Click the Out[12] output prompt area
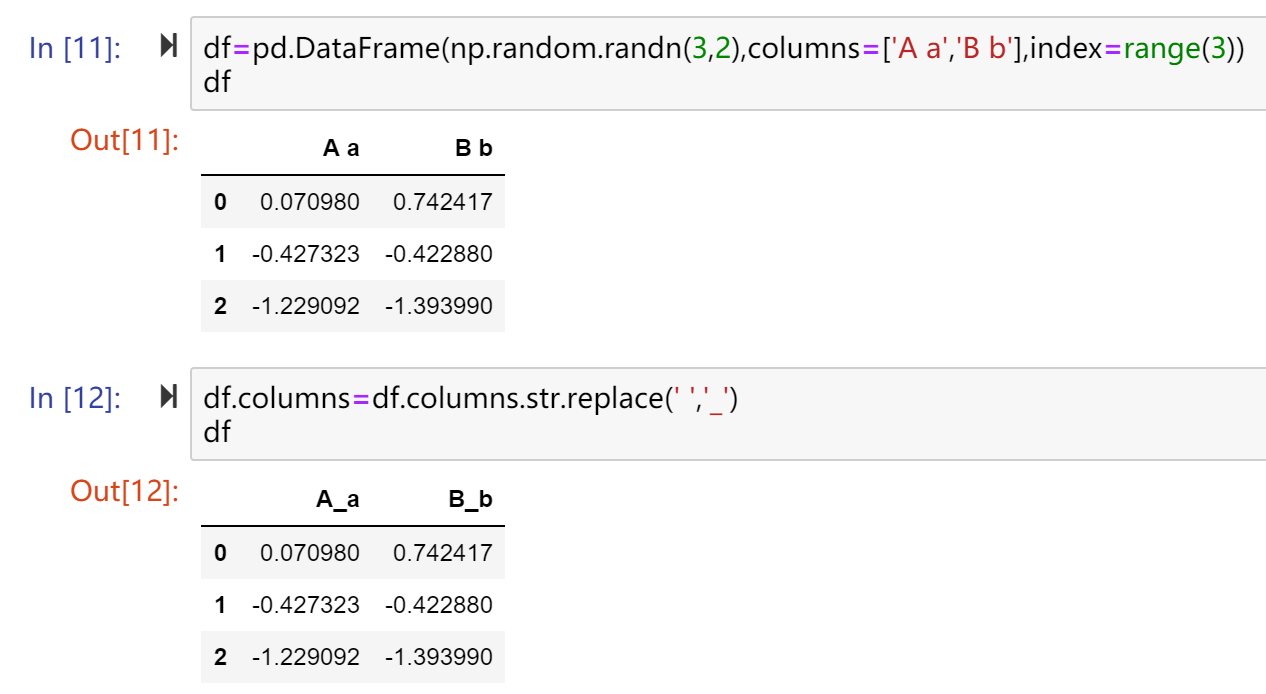 coord(124,491)
